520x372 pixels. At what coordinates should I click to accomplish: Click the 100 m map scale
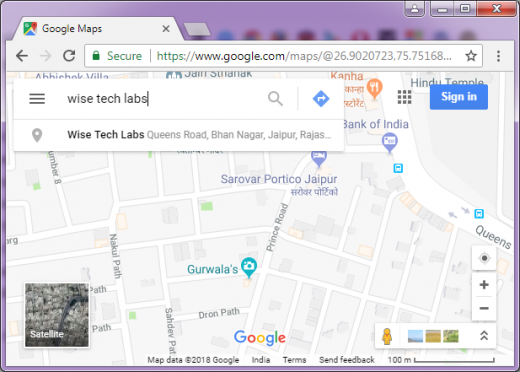coord(441,360)
